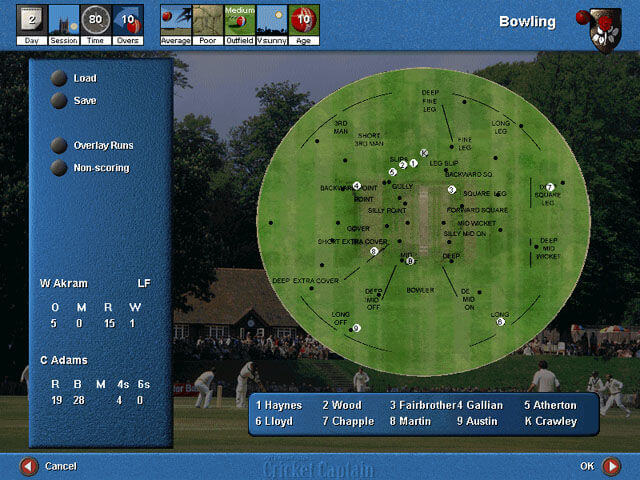Click the Session church icon
Viewport: 640px width, 480px height.
click(64, 19)
